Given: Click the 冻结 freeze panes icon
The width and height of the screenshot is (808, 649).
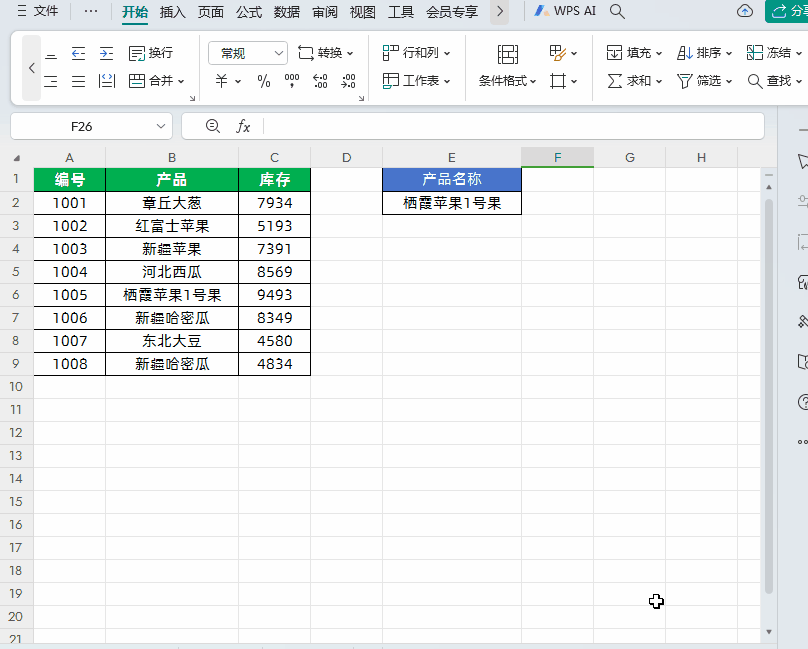Looking at the screenshot, I should click(754, 53).
